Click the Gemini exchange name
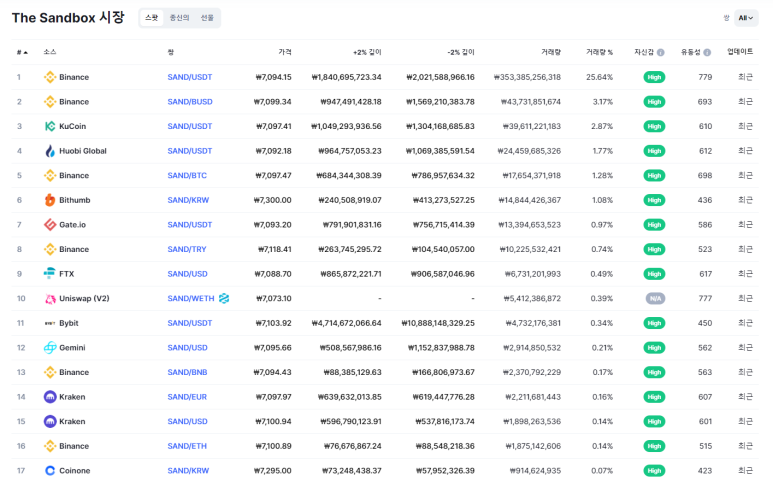 [x=72, y=347]
